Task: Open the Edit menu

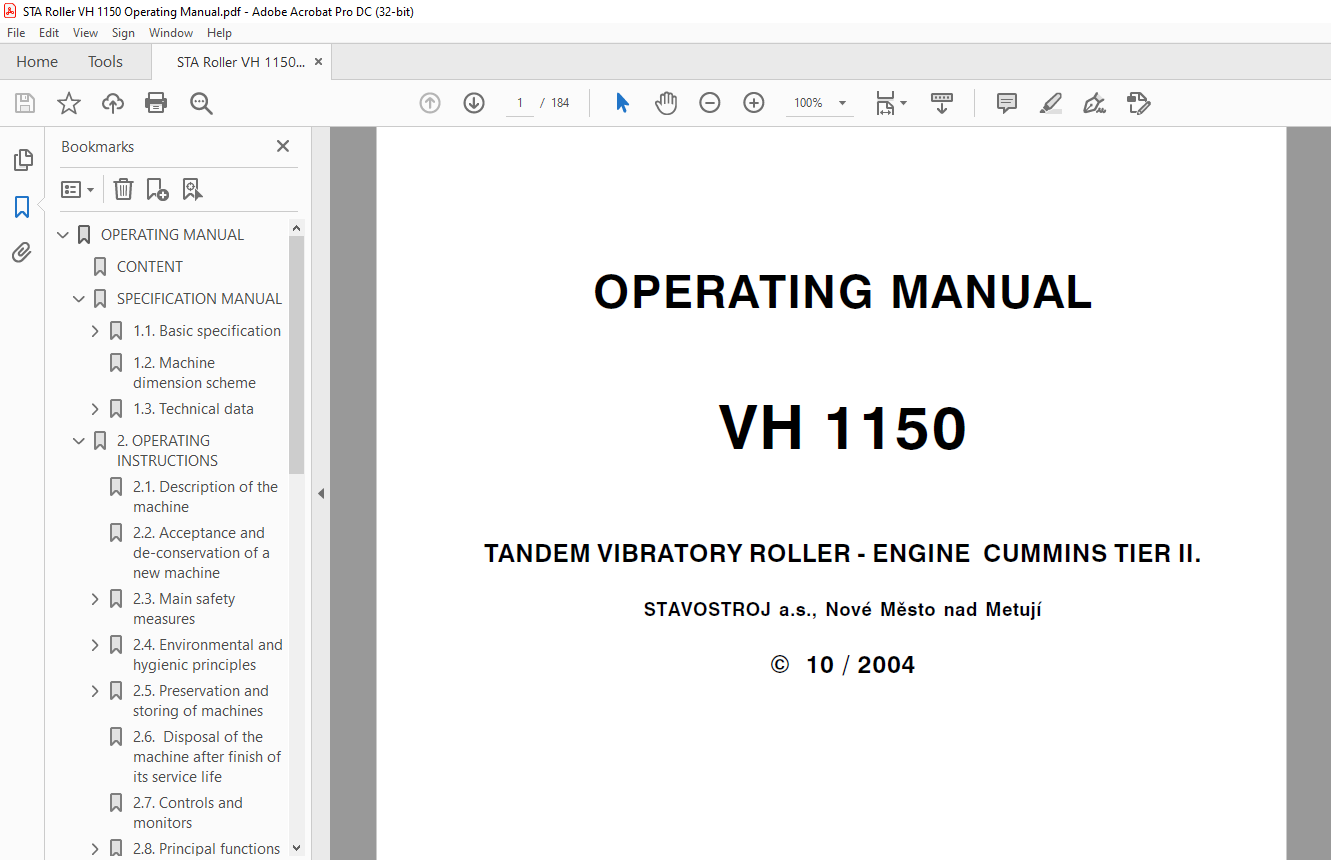Action: [49, 33]
